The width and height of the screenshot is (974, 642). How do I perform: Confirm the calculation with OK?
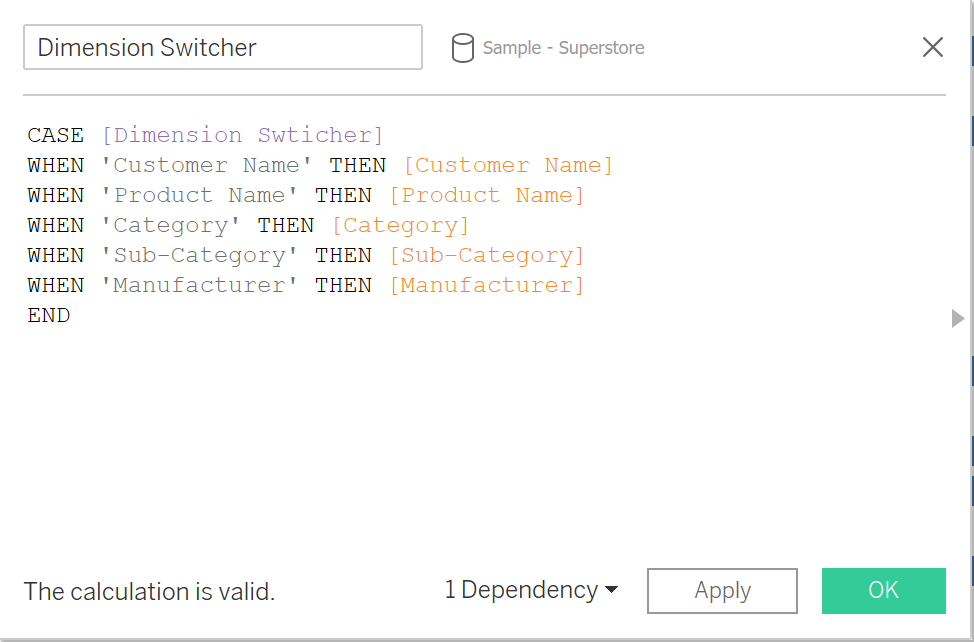(x=883, y=590)
